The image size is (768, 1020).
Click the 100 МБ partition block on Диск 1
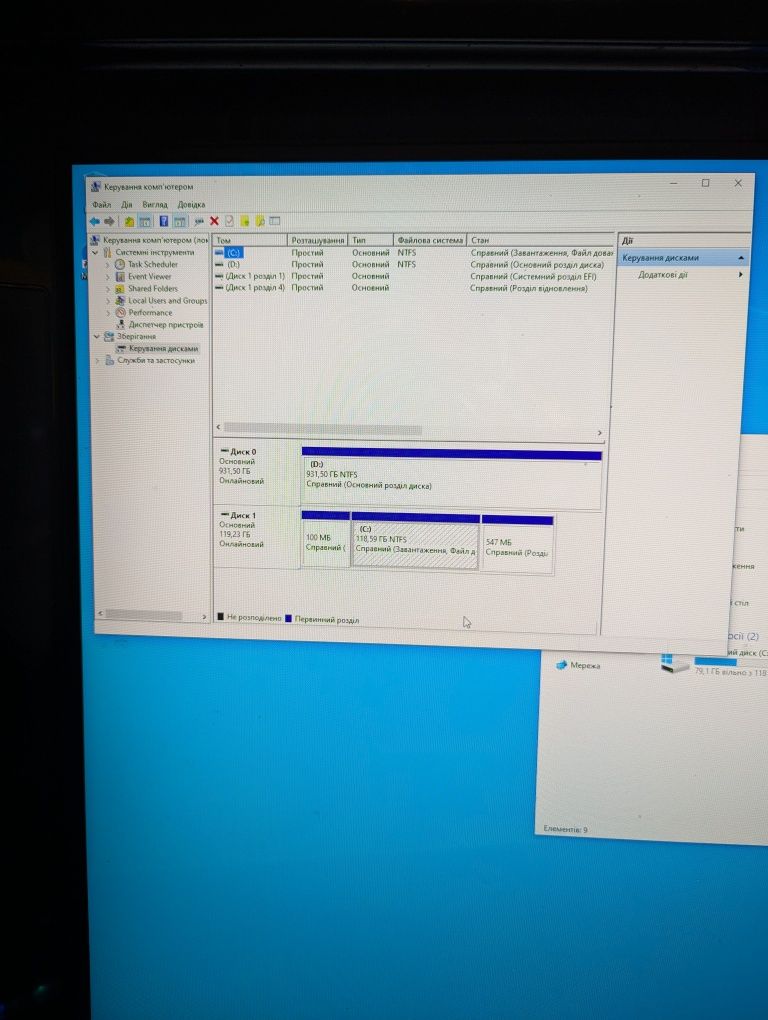pos(325,541)
